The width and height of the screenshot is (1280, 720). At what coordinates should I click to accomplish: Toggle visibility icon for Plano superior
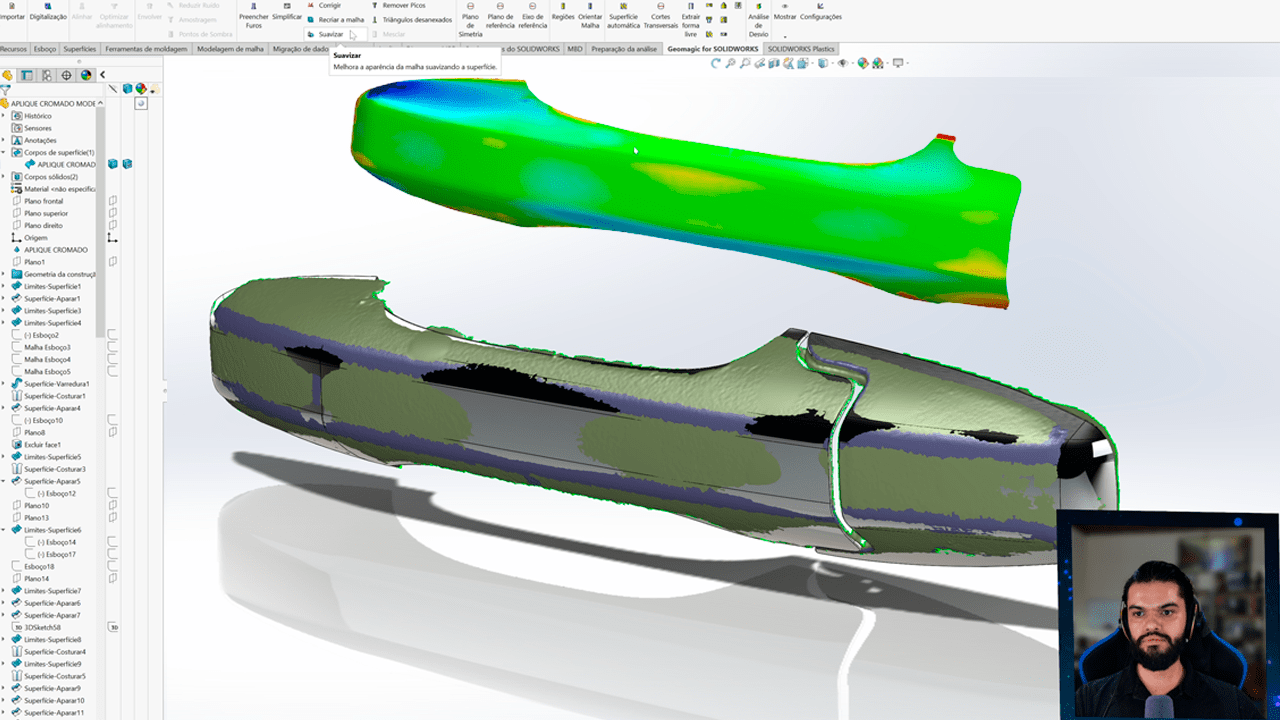coord(113,213)
